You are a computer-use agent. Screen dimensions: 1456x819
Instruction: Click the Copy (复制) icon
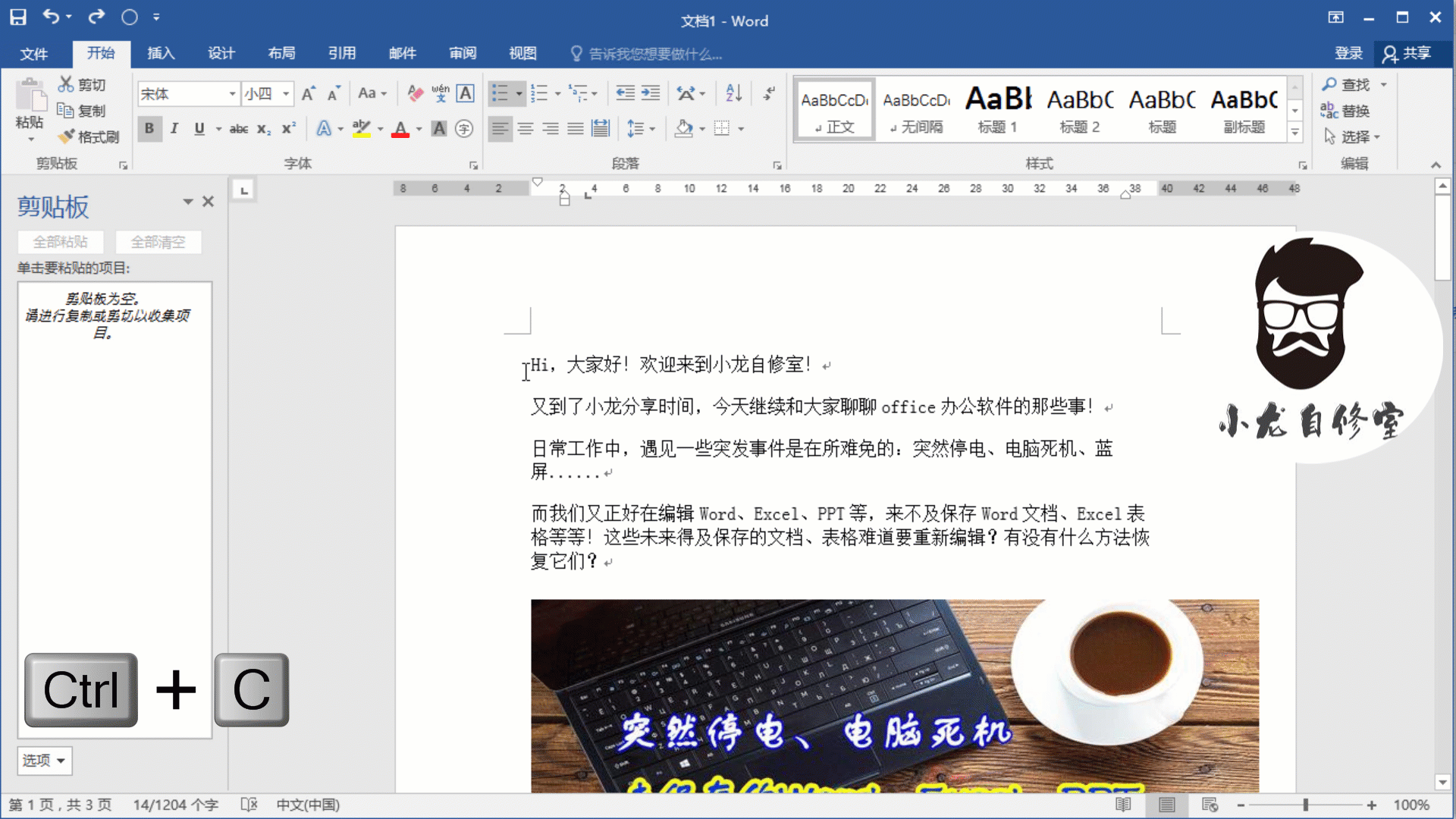(66, 111)
